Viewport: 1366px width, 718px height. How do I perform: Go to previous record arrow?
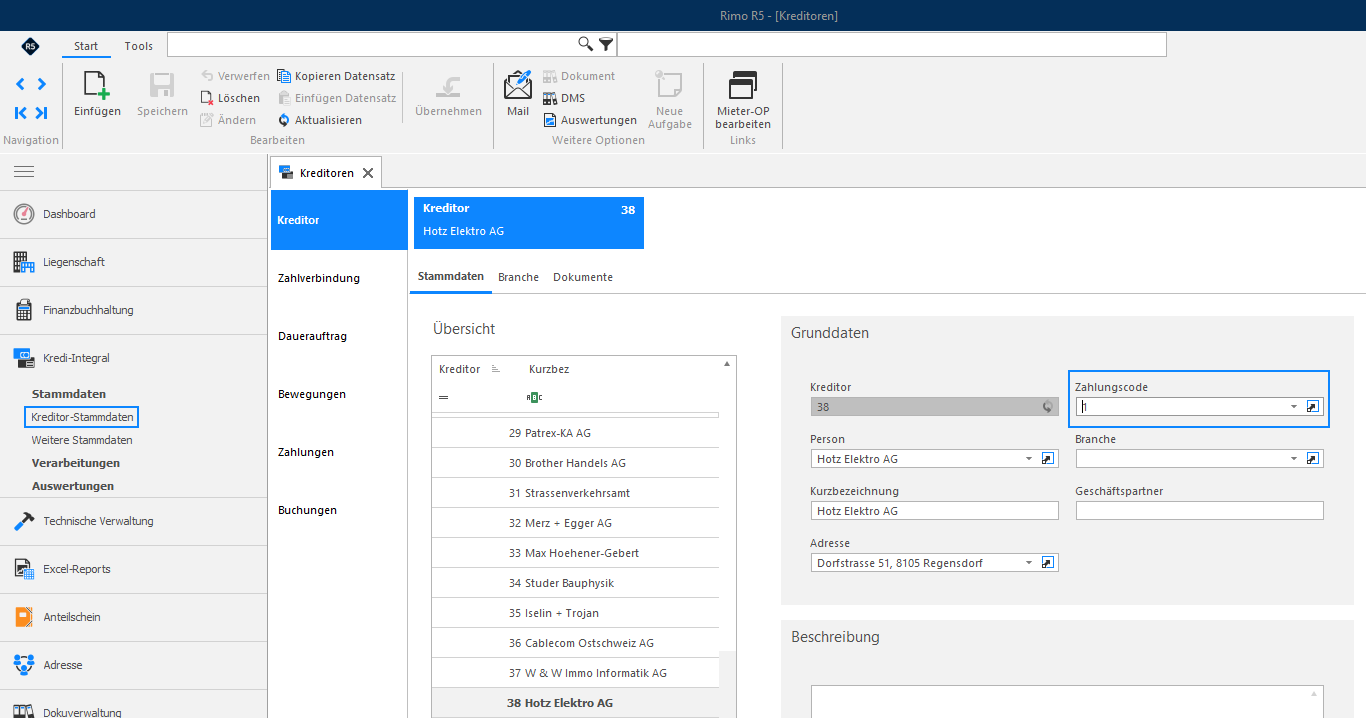(x=21, y=84)
